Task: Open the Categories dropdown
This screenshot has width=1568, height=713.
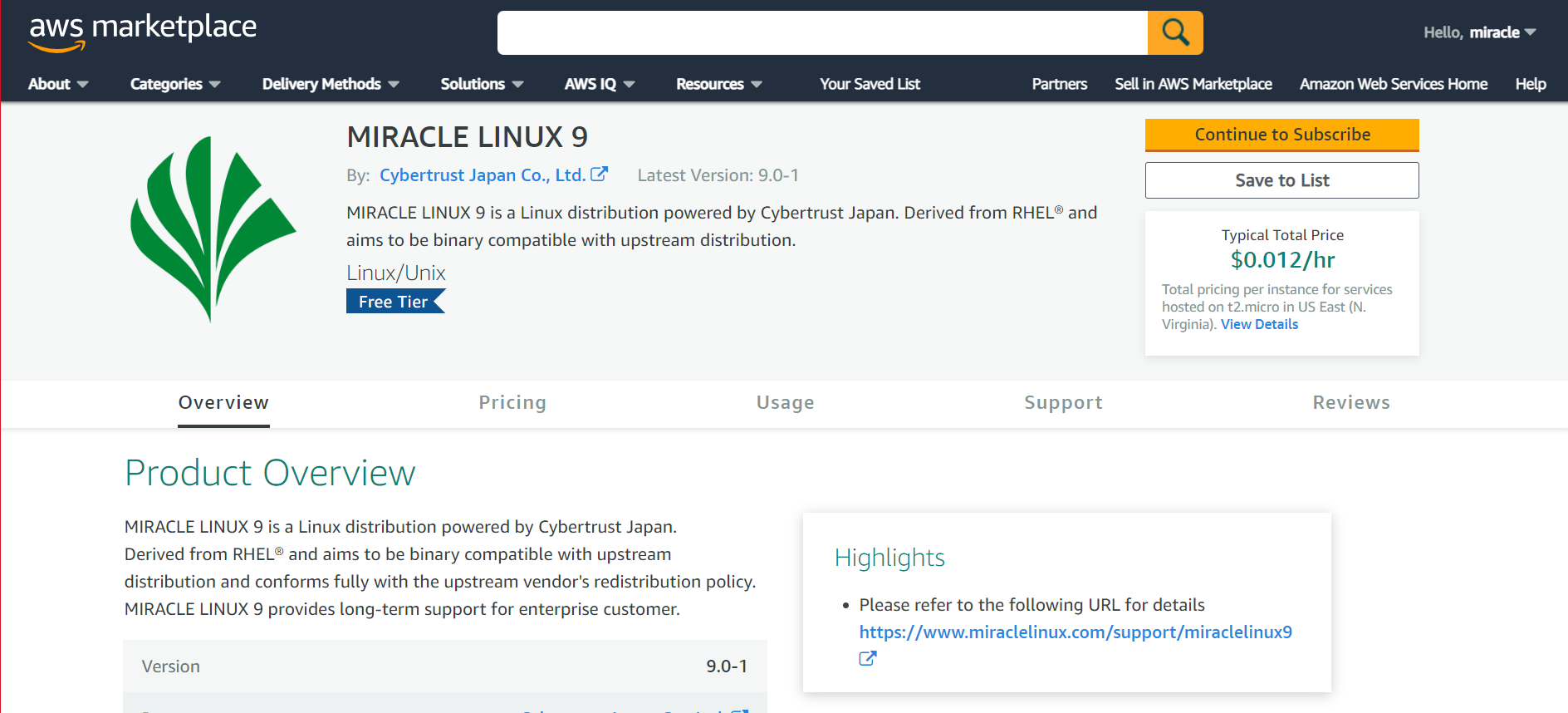Action: (175, 84)
